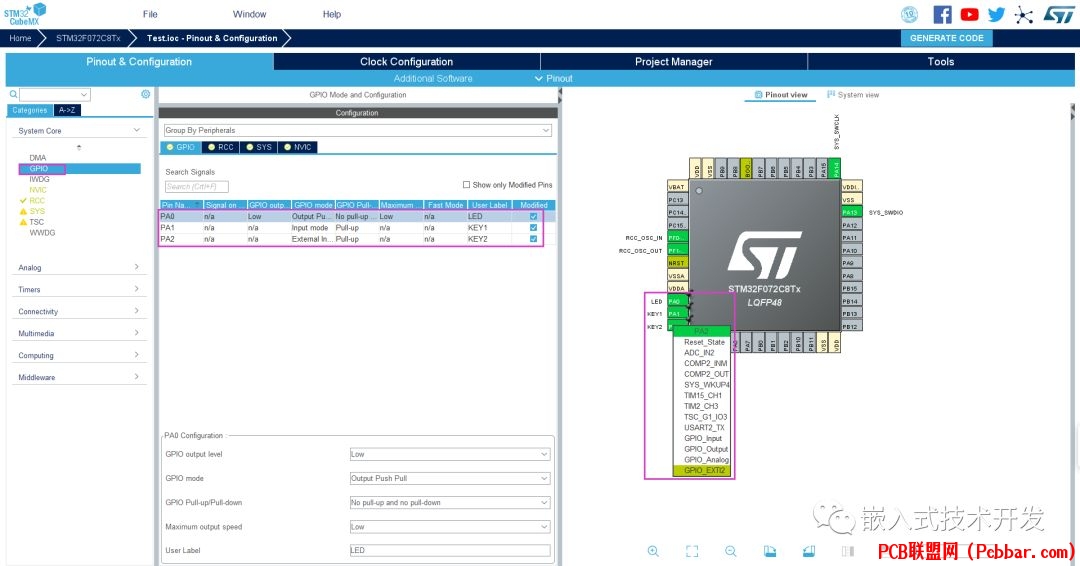
Task: Open the Help menu
Action: (x=332, y=14)
